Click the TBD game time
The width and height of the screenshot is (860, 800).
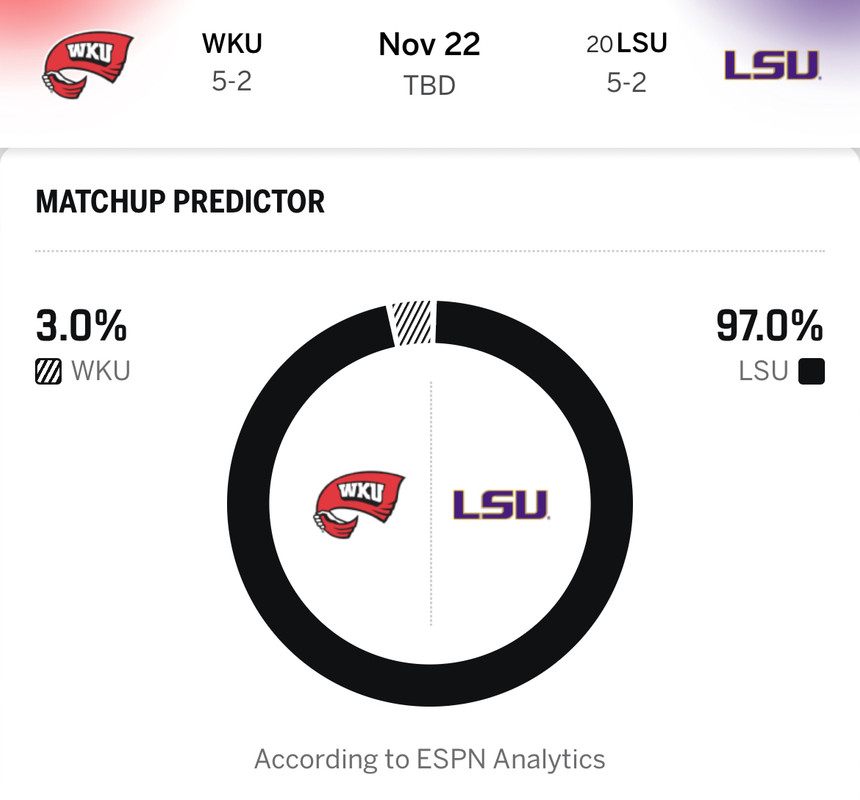pos(429,85)
